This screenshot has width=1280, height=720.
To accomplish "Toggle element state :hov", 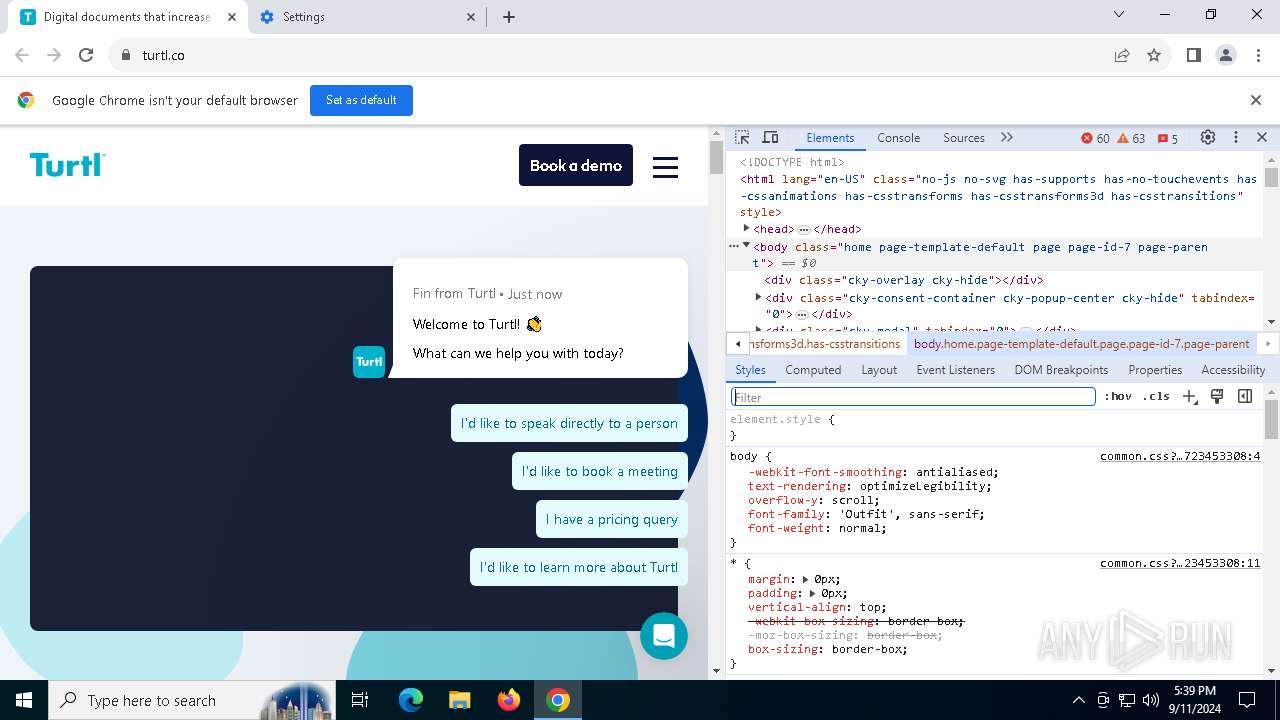I will point(1118,397).
